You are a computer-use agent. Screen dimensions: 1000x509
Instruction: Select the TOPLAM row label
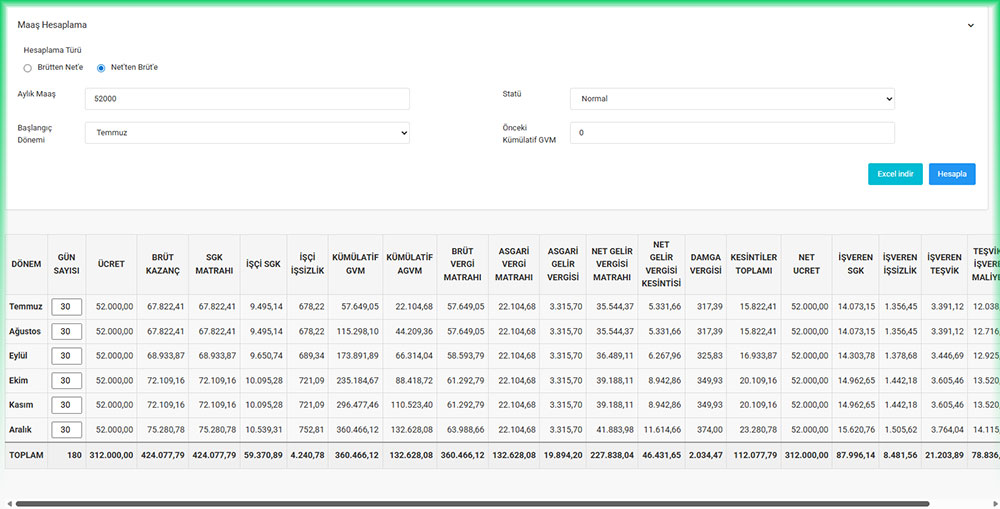coord(27,454)
